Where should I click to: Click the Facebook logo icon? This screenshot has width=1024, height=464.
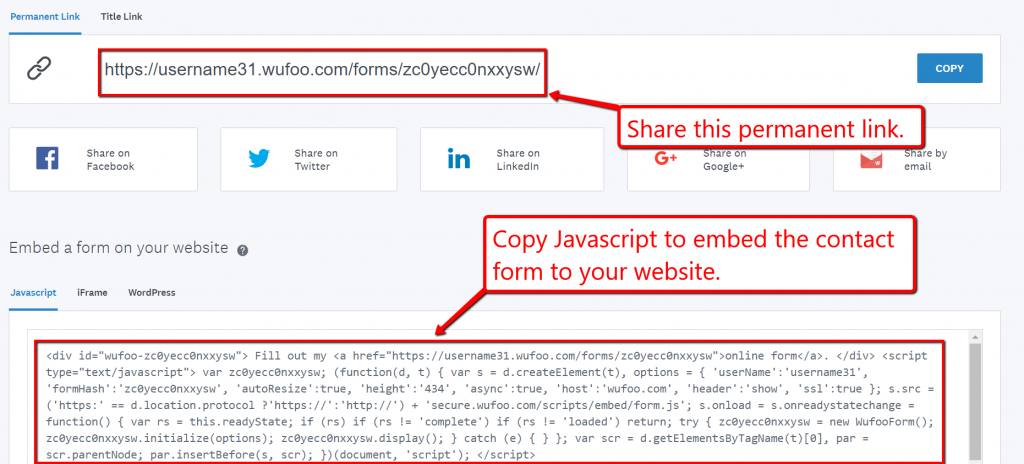(47, 159)
